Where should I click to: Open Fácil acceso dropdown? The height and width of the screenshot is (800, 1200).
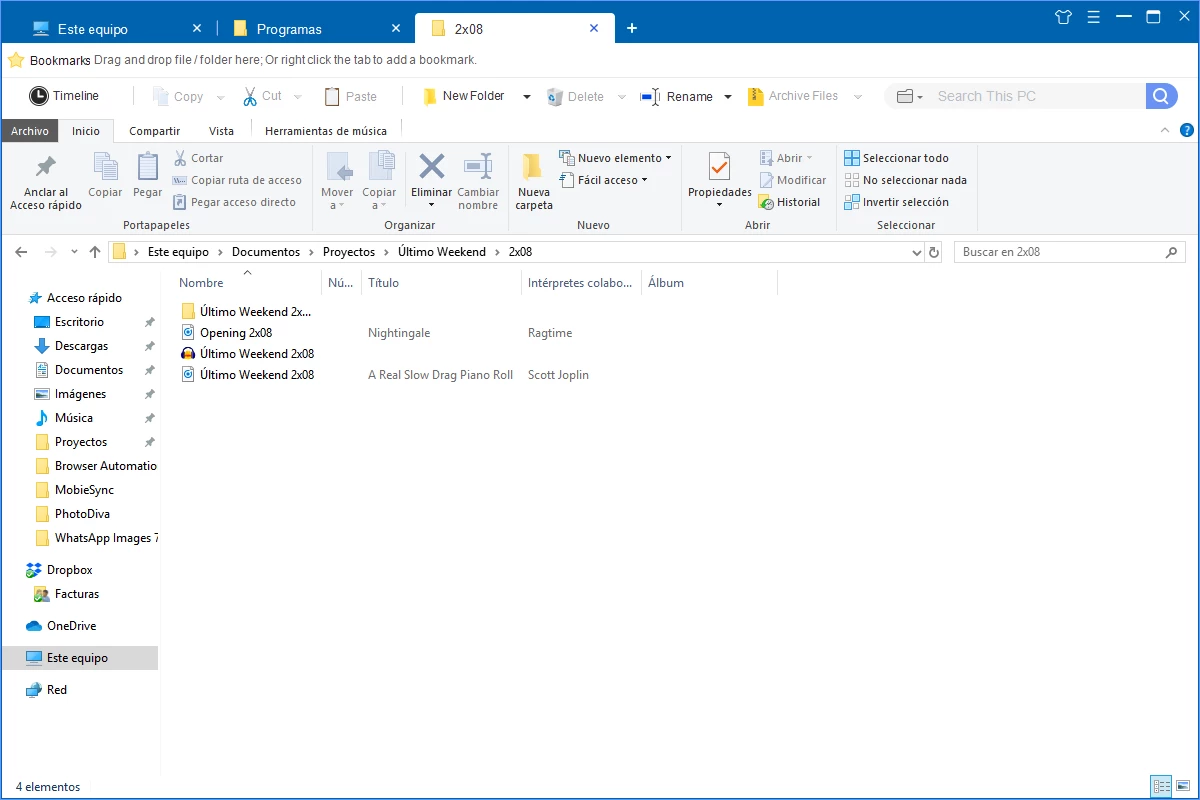[x=603, y=180]
